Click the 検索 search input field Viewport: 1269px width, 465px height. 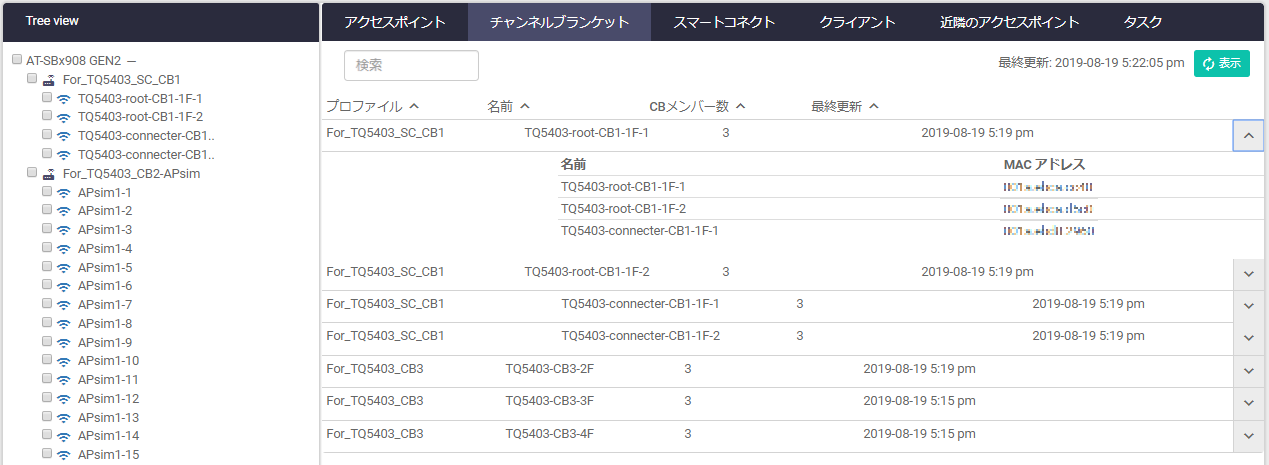411,65
